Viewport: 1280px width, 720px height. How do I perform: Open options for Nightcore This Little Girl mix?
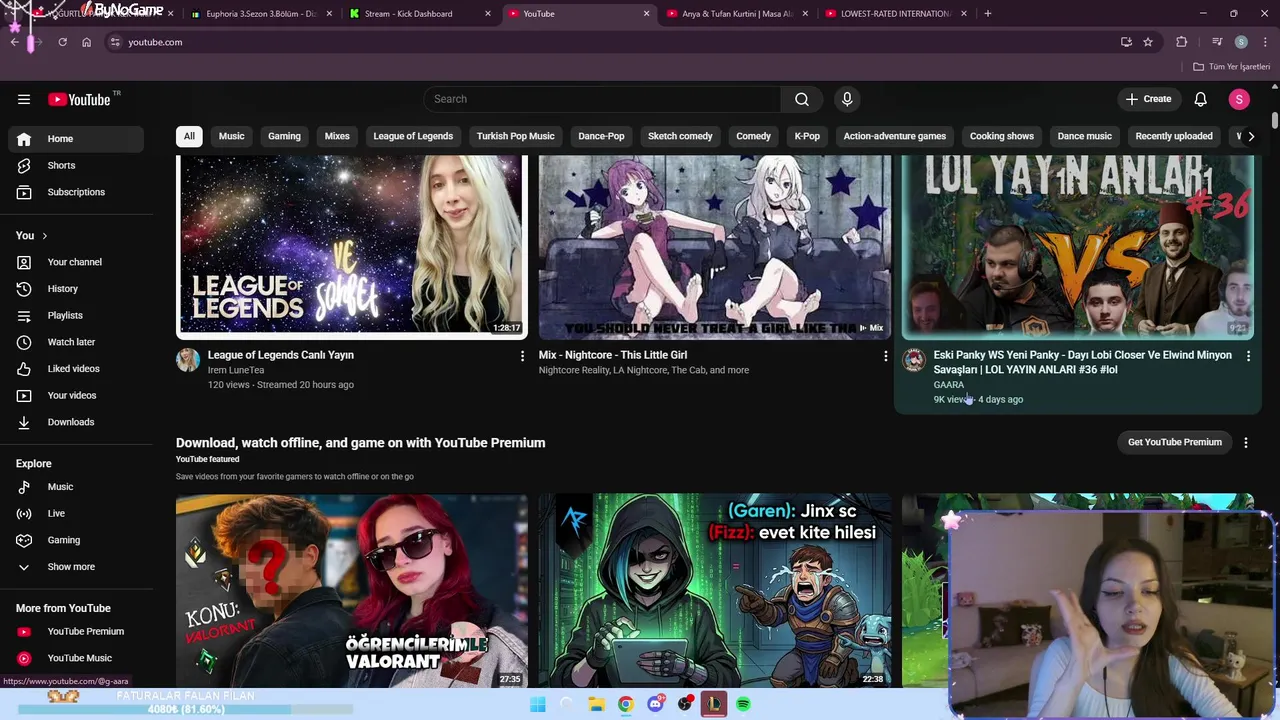point(885,355)
